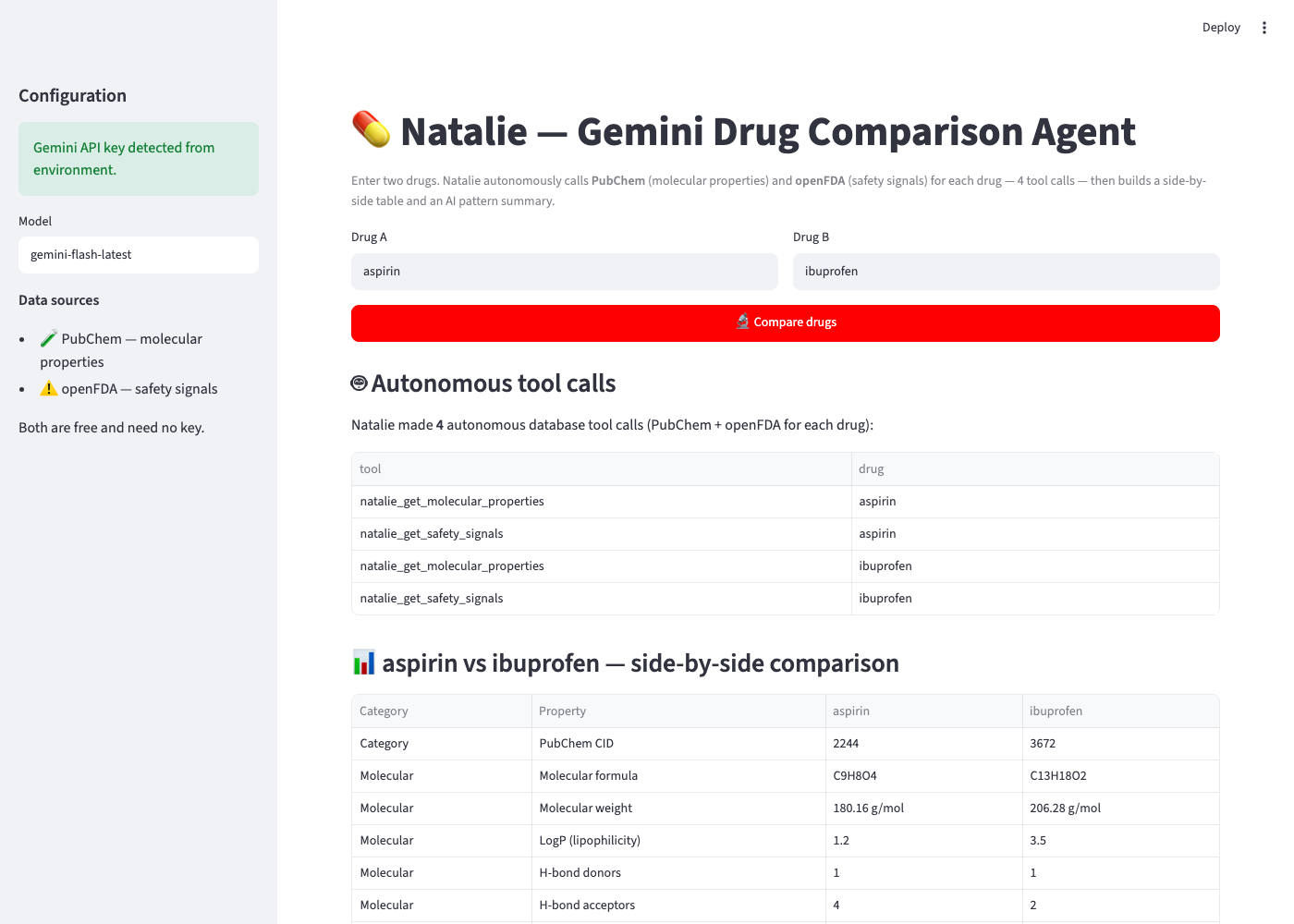Click the Gemini API key detected notice
The width and height of the screenshot is (1294, 924).
coord(139,159)
